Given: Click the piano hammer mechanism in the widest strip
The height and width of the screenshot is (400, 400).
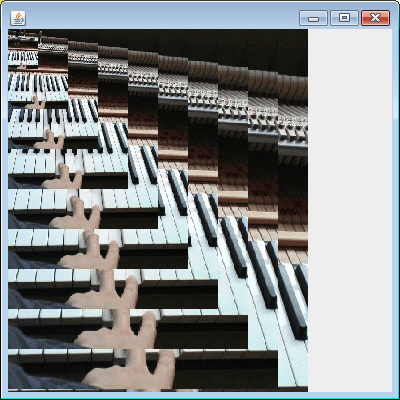Looking at the screenshot, I should 293,128.
